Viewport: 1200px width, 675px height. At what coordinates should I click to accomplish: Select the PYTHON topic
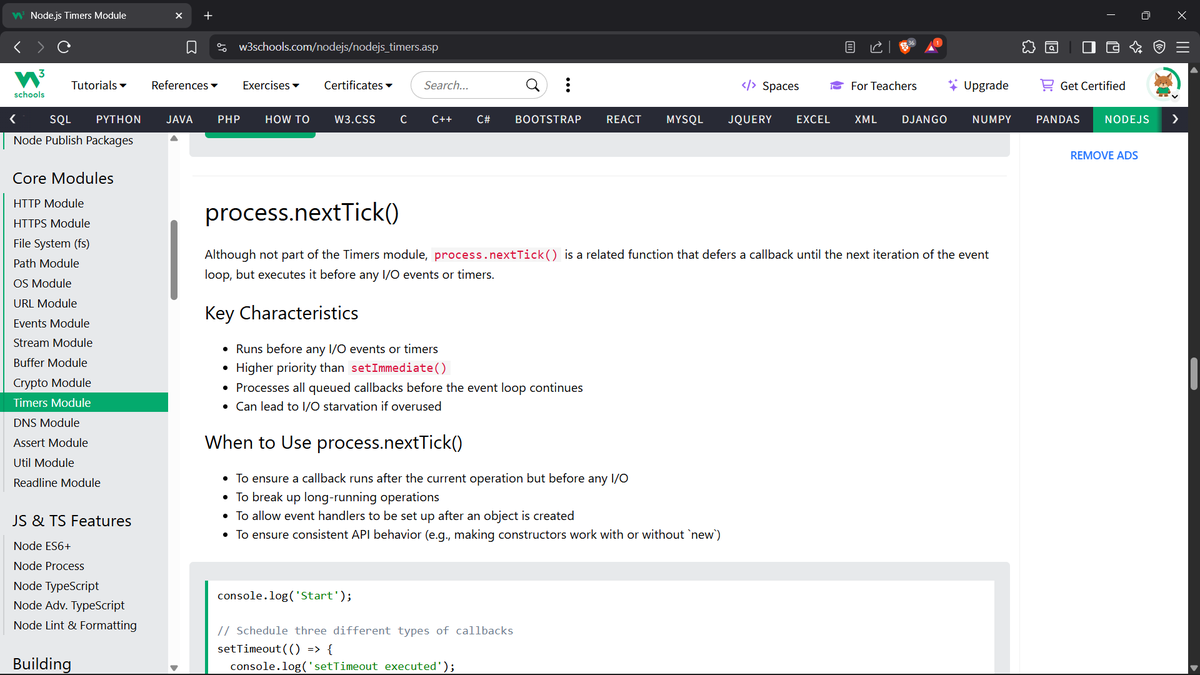pos(118,119)
